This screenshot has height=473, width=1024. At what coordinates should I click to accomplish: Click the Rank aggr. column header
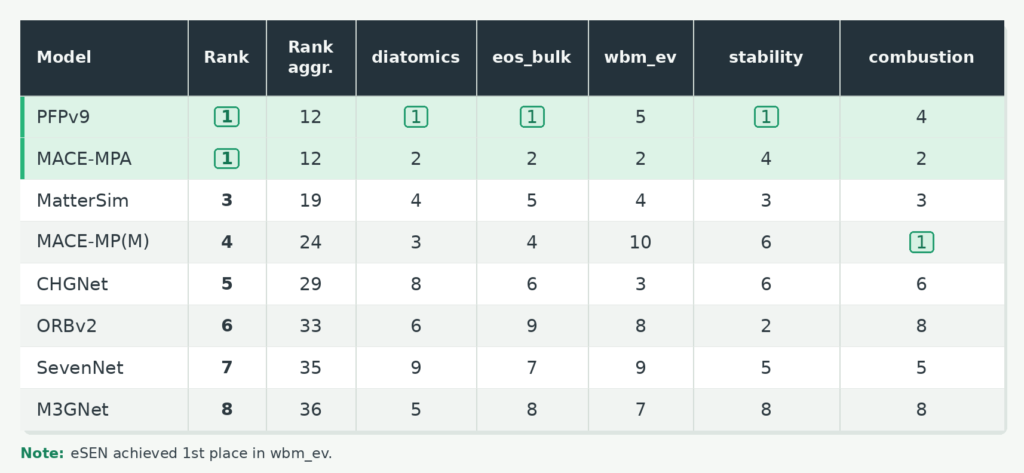pyautogui.click(x=311, y=57)
